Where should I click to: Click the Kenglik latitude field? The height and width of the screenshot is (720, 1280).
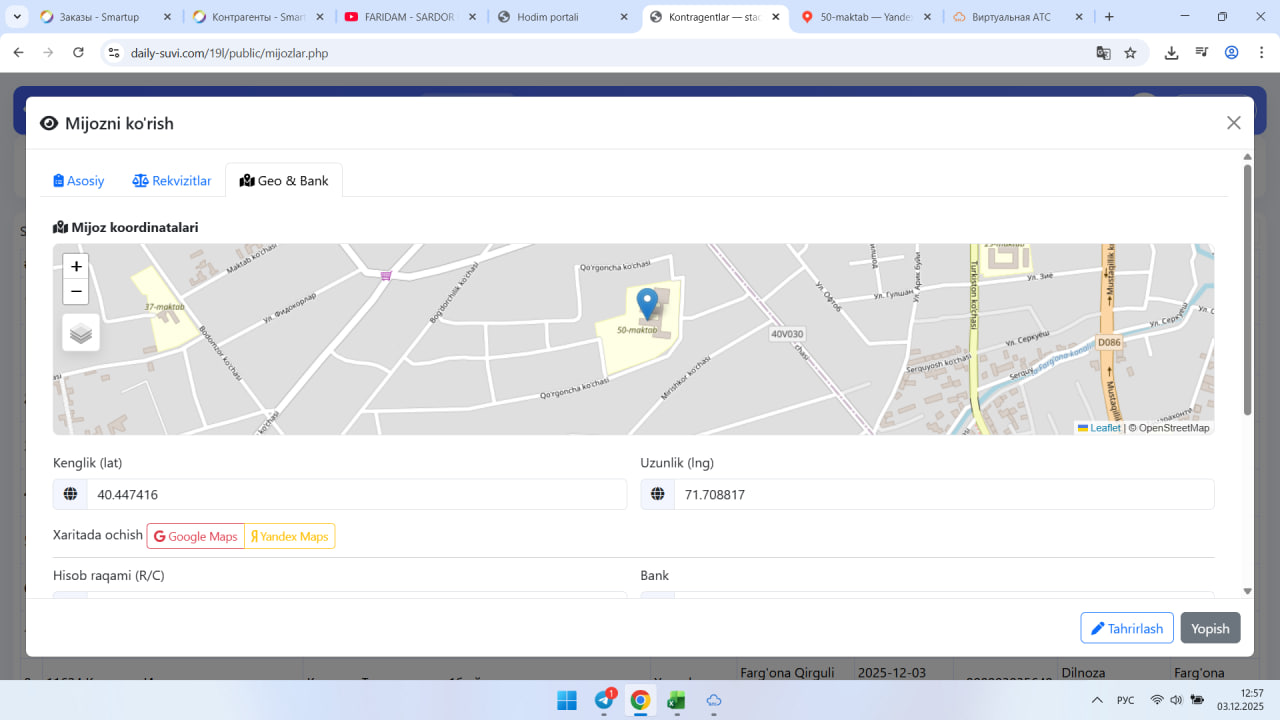pos(355,495)
